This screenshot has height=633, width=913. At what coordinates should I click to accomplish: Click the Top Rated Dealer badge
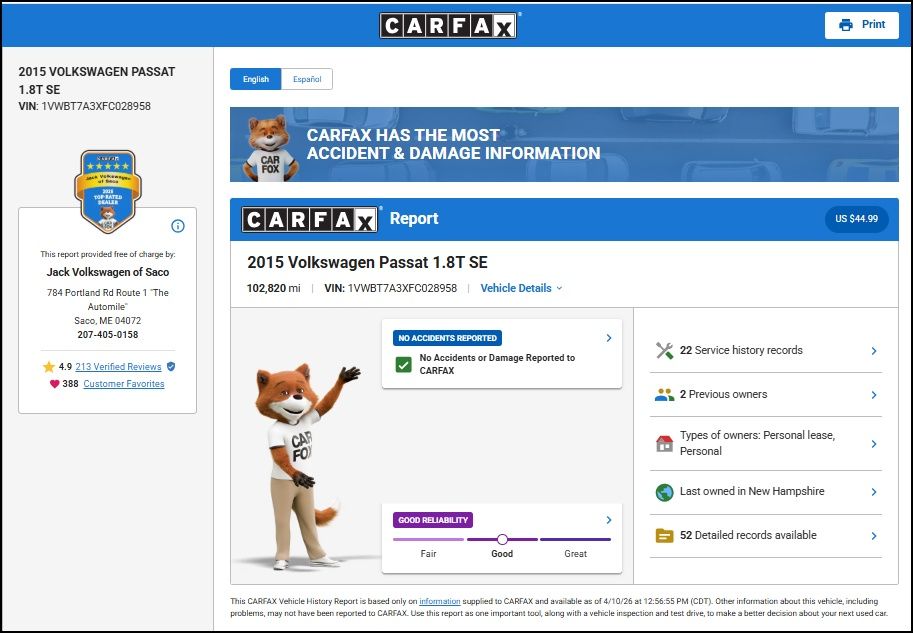(107, 190)
